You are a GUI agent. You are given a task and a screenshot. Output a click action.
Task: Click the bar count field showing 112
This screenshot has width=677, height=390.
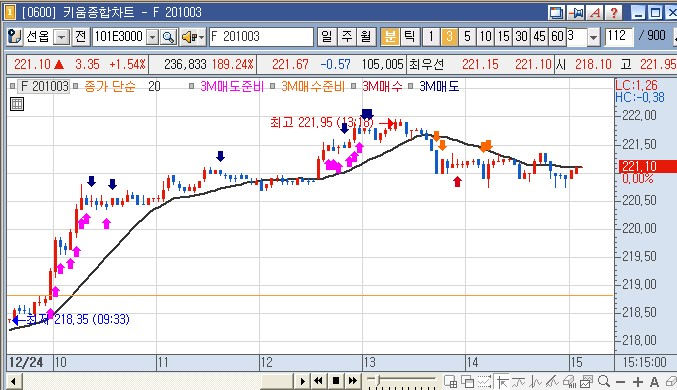[x=618, y=37]
